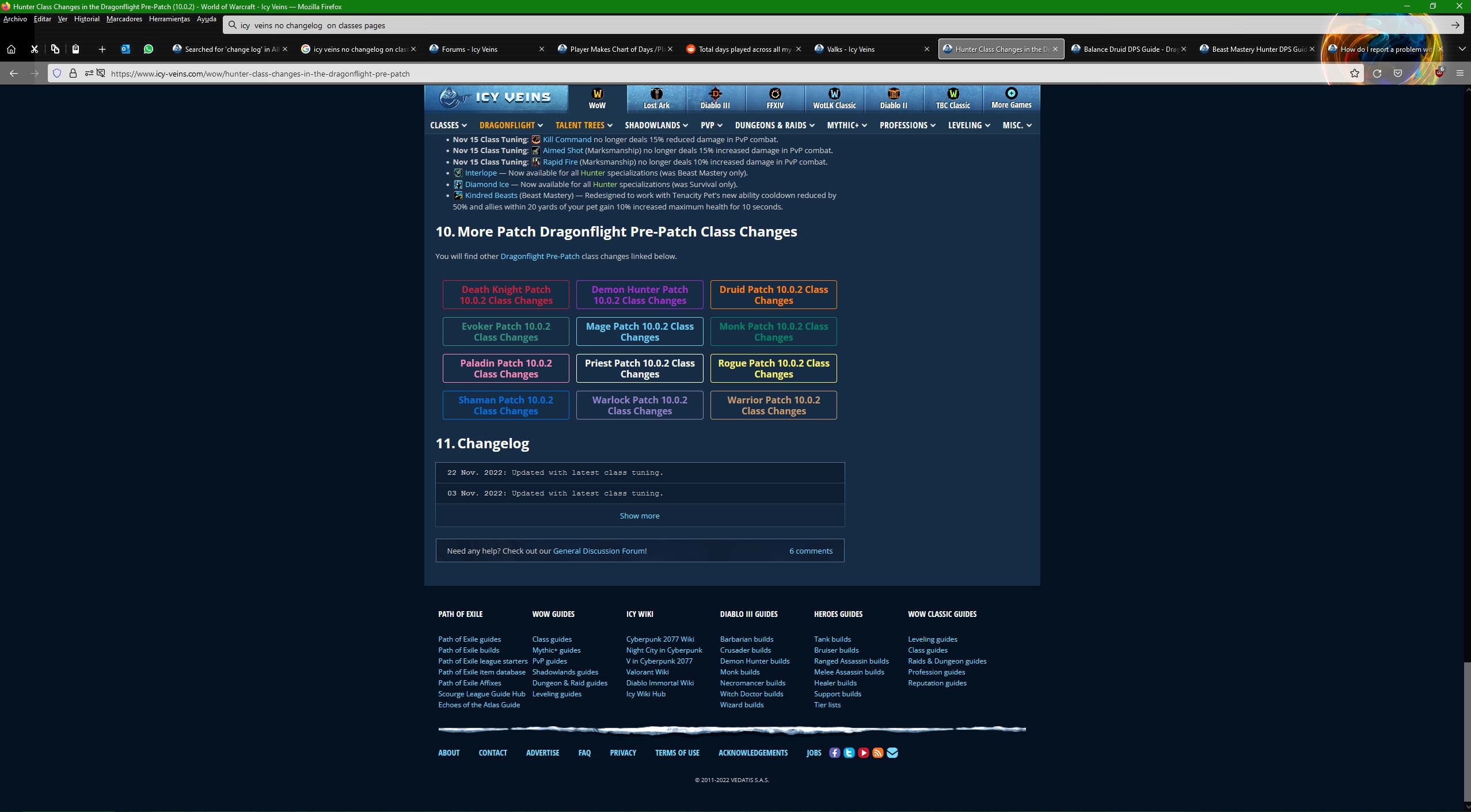
Task: List all tabs with chevron
Action: (x=1462, y=49)
